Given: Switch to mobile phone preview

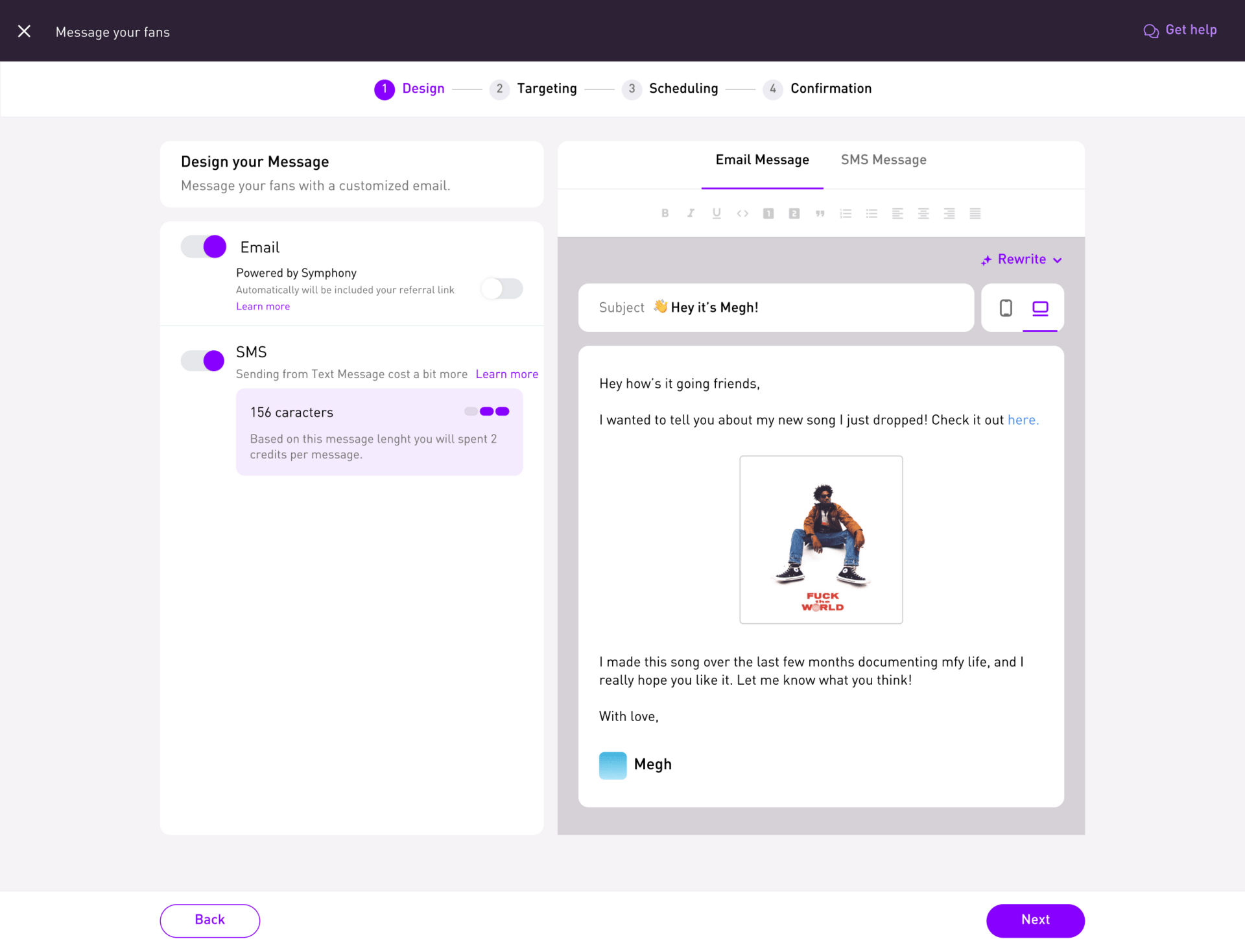Looking at the screenshot, I should pos(1006,308).
